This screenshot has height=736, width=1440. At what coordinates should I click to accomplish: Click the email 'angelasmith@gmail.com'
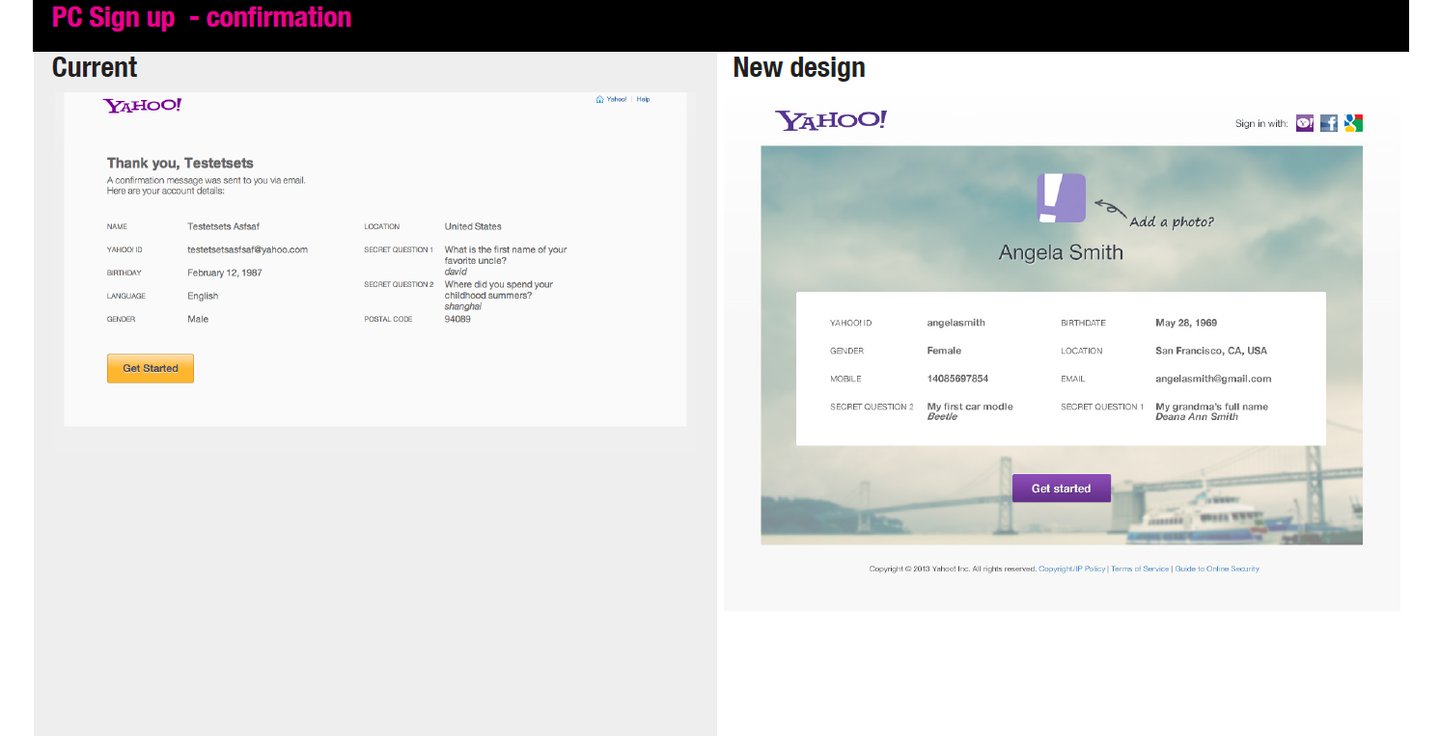coord(1214,379)
